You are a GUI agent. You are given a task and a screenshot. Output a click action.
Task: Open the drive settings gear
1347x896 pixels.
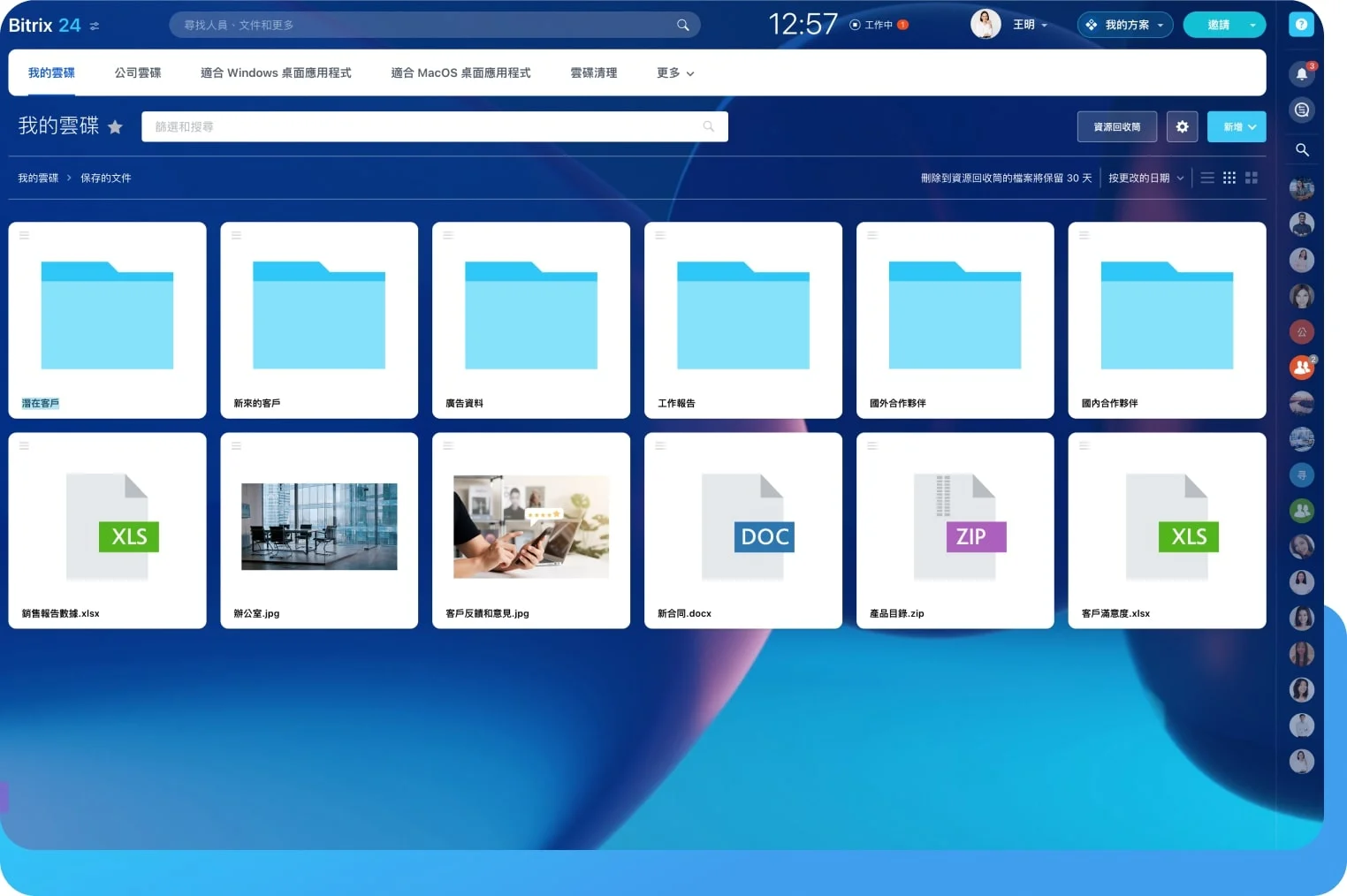pyautogui.click(x=1182, y=127)
